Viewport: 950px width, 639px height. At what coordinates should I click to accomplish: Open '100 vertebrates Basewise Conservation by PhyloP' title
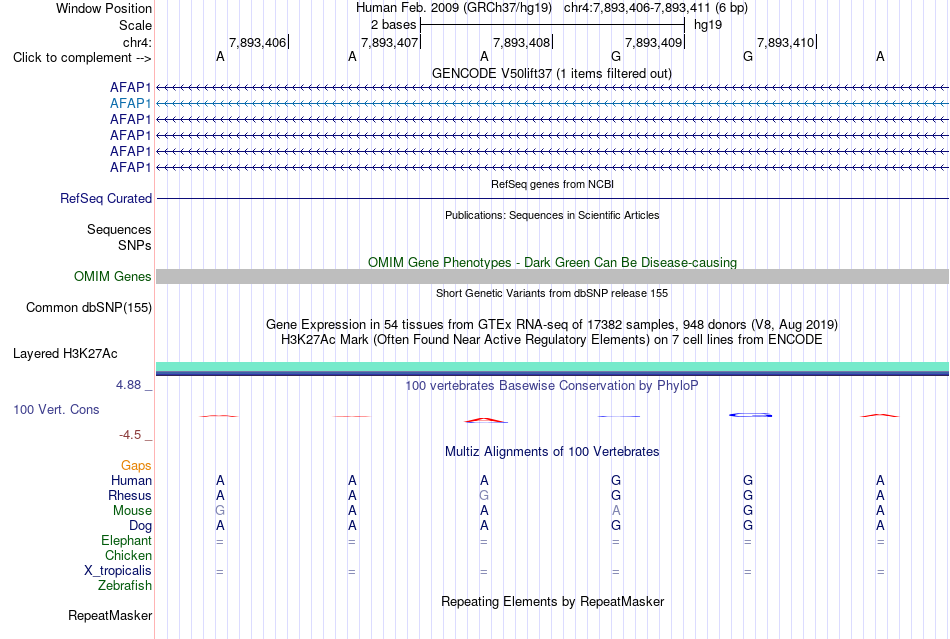coord(551,386)
